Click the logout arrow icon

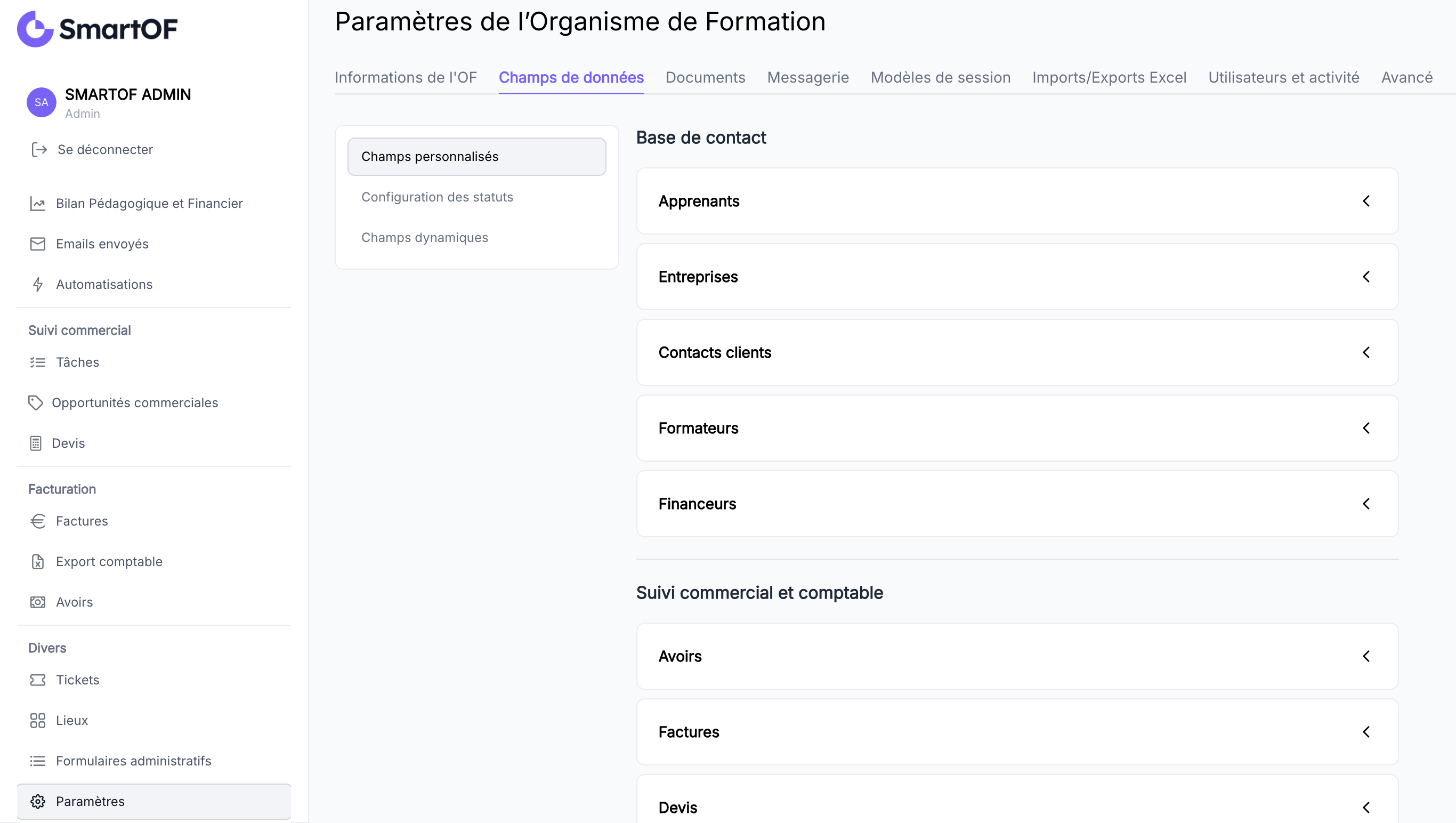[38, 149]
